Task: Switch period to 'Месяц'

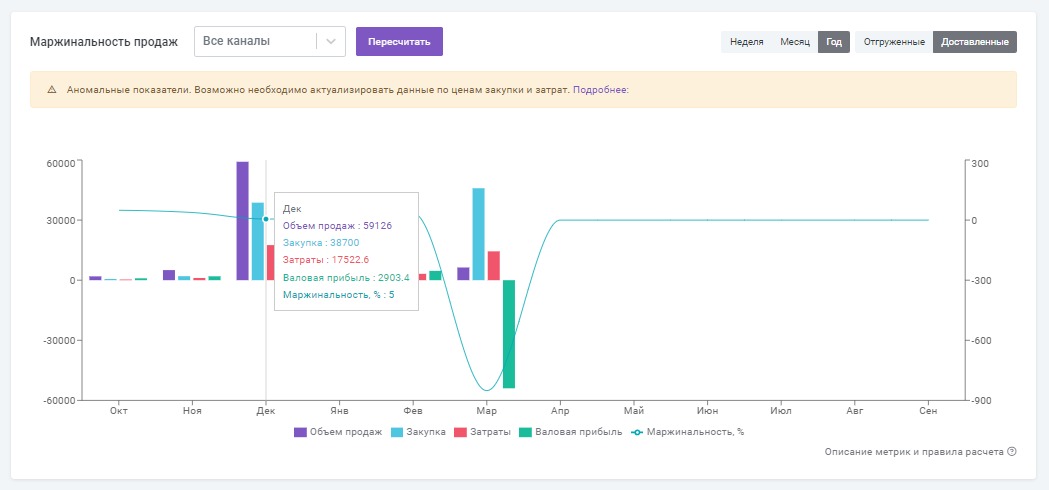Action: tap(795, 42)
